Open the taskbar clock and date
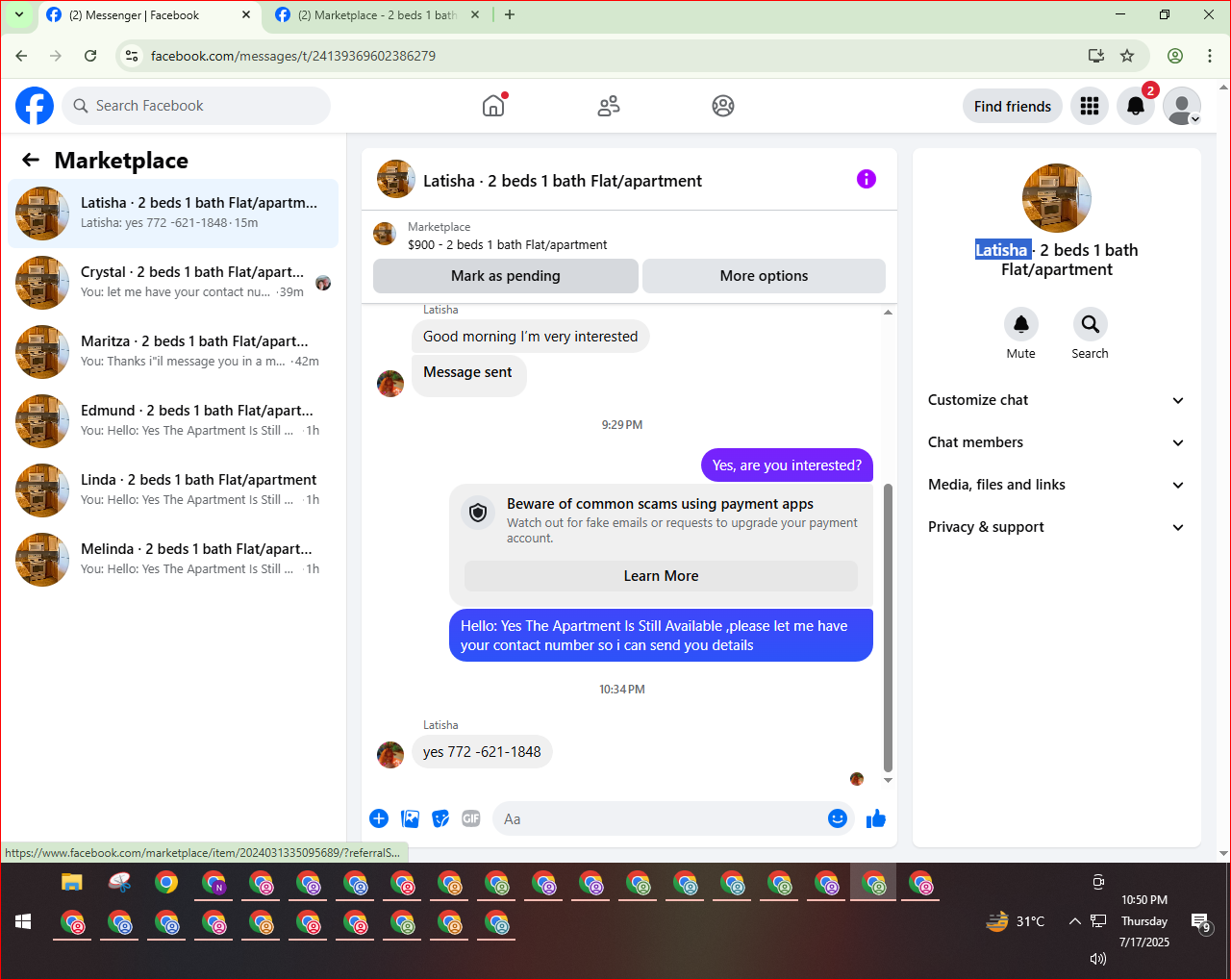The image size is (1231, 980). 1144,921
